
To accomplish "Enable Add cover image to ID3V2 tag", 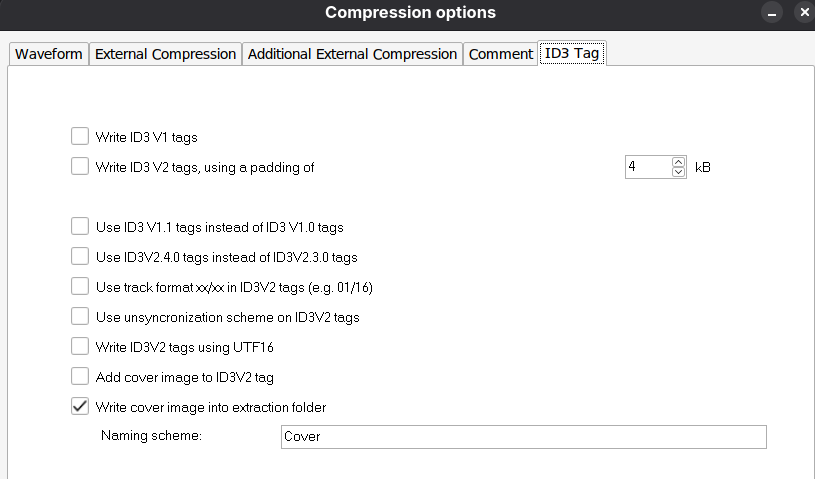I will point(80,377).
